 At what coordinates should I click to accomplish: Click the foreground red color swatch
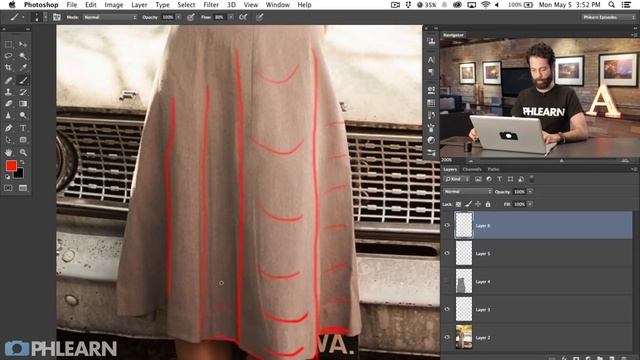point(11,165)
